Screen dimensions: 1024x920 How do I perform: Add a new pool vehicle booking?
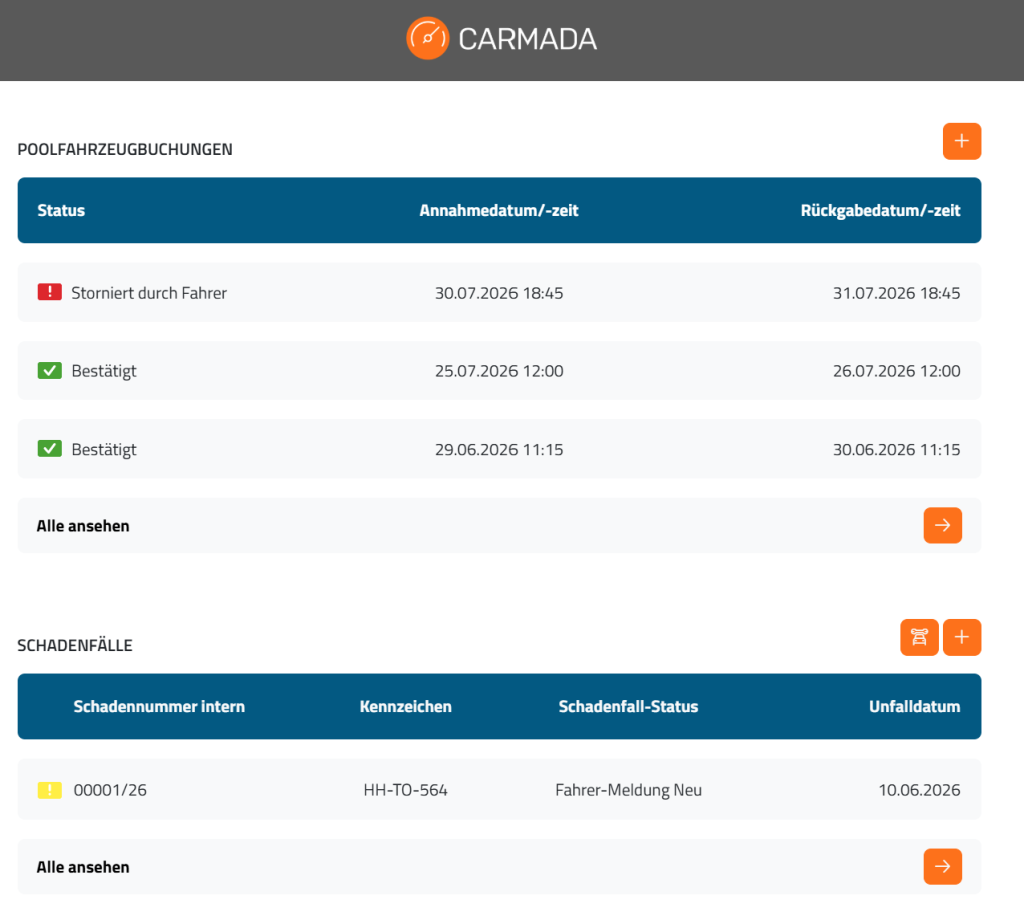[961, 141]
